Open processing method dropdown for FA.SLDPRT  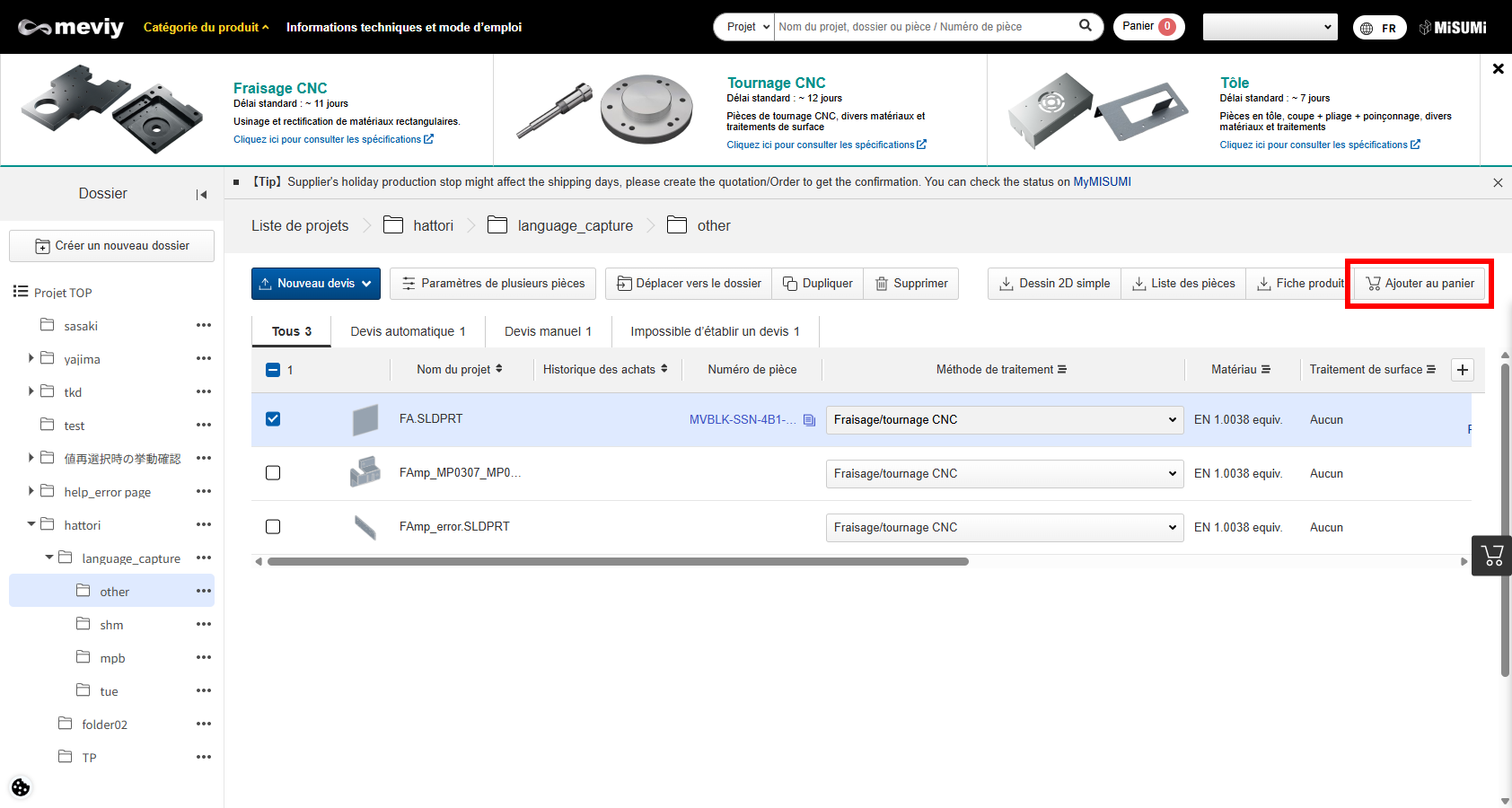pos(1004,420)
